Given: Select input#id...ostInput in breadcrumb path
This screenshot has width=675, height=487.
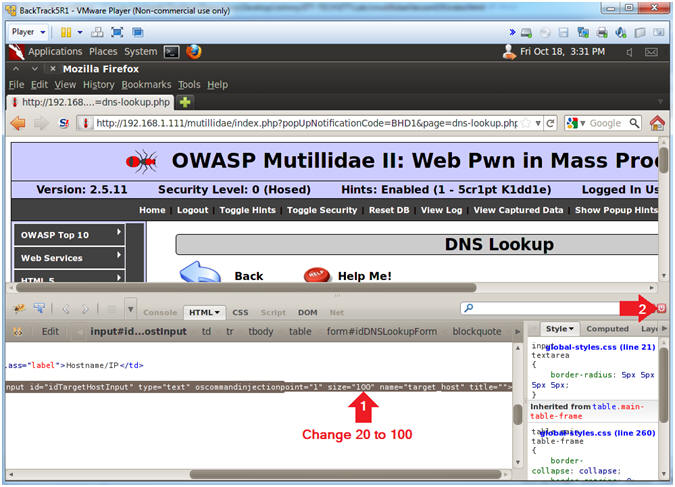Looking at the screenshot, I should pos(138,332).
